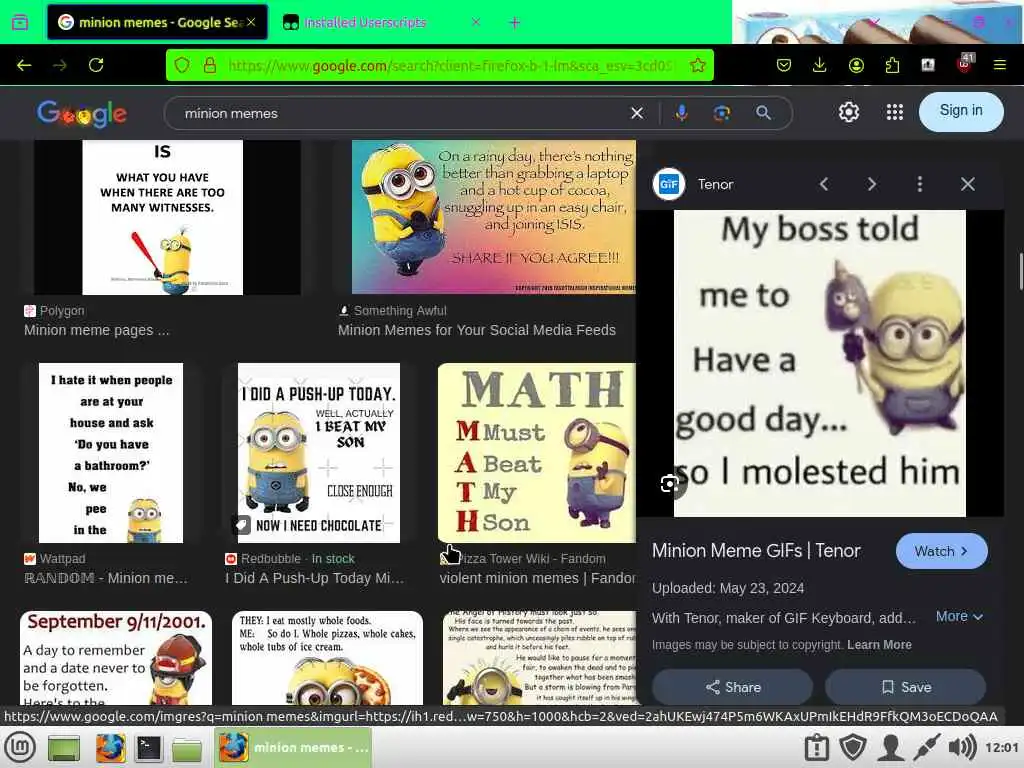
Task: Click violent minion memes Fandom caption
Action: (x=537, y=579)
